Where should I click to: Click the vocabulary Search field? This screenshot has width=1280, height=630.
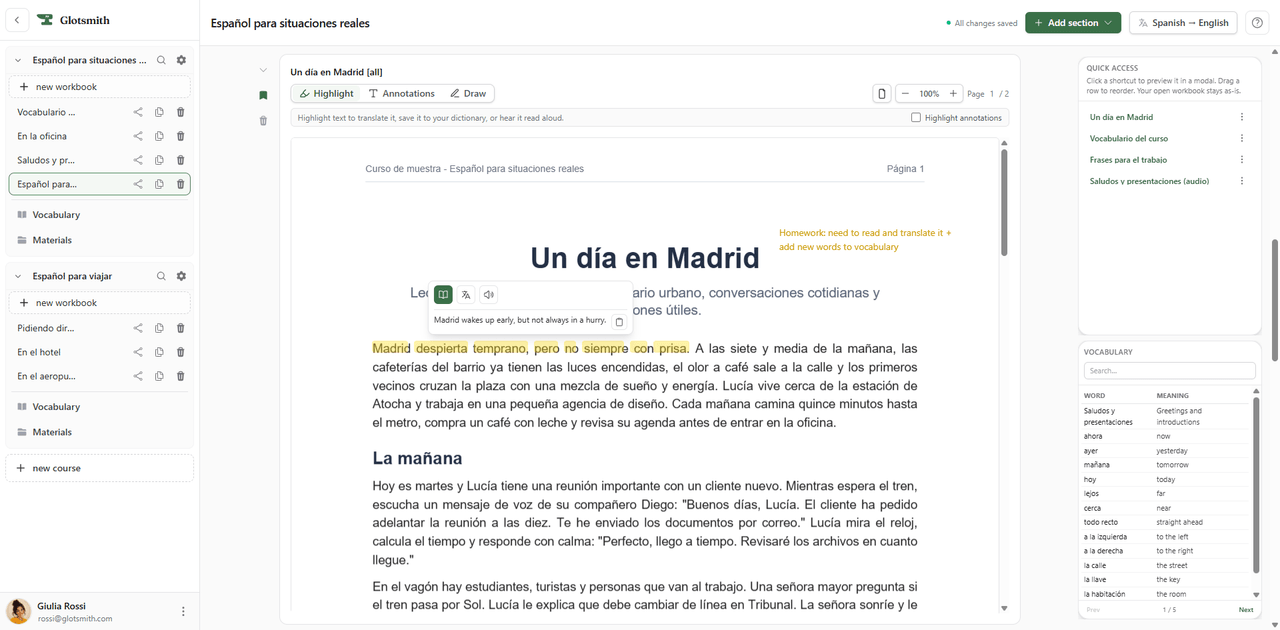pos(1170,371)
